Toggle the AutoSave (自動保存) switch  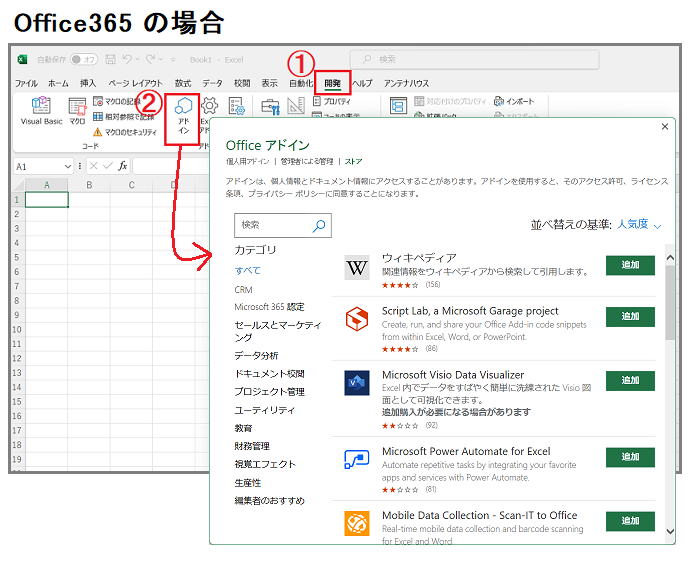coord(84,59)
